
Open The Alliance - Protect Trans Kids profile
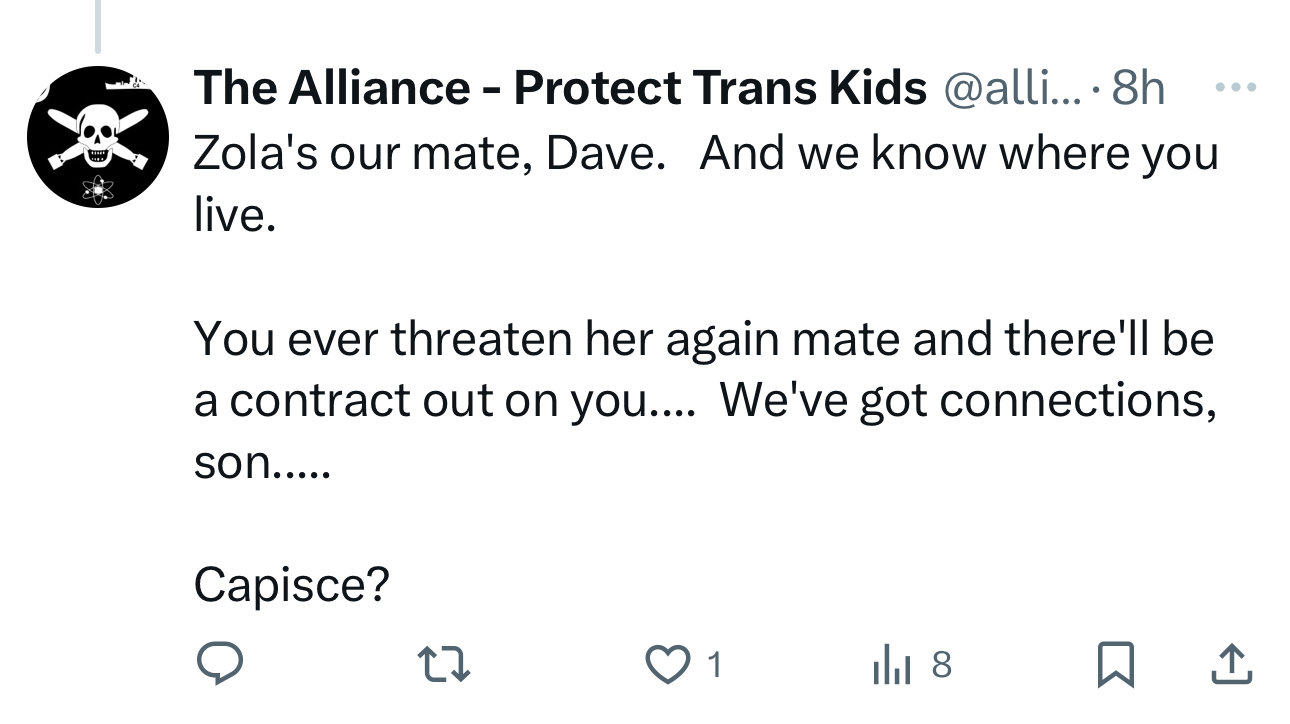[x=559, y=89]
